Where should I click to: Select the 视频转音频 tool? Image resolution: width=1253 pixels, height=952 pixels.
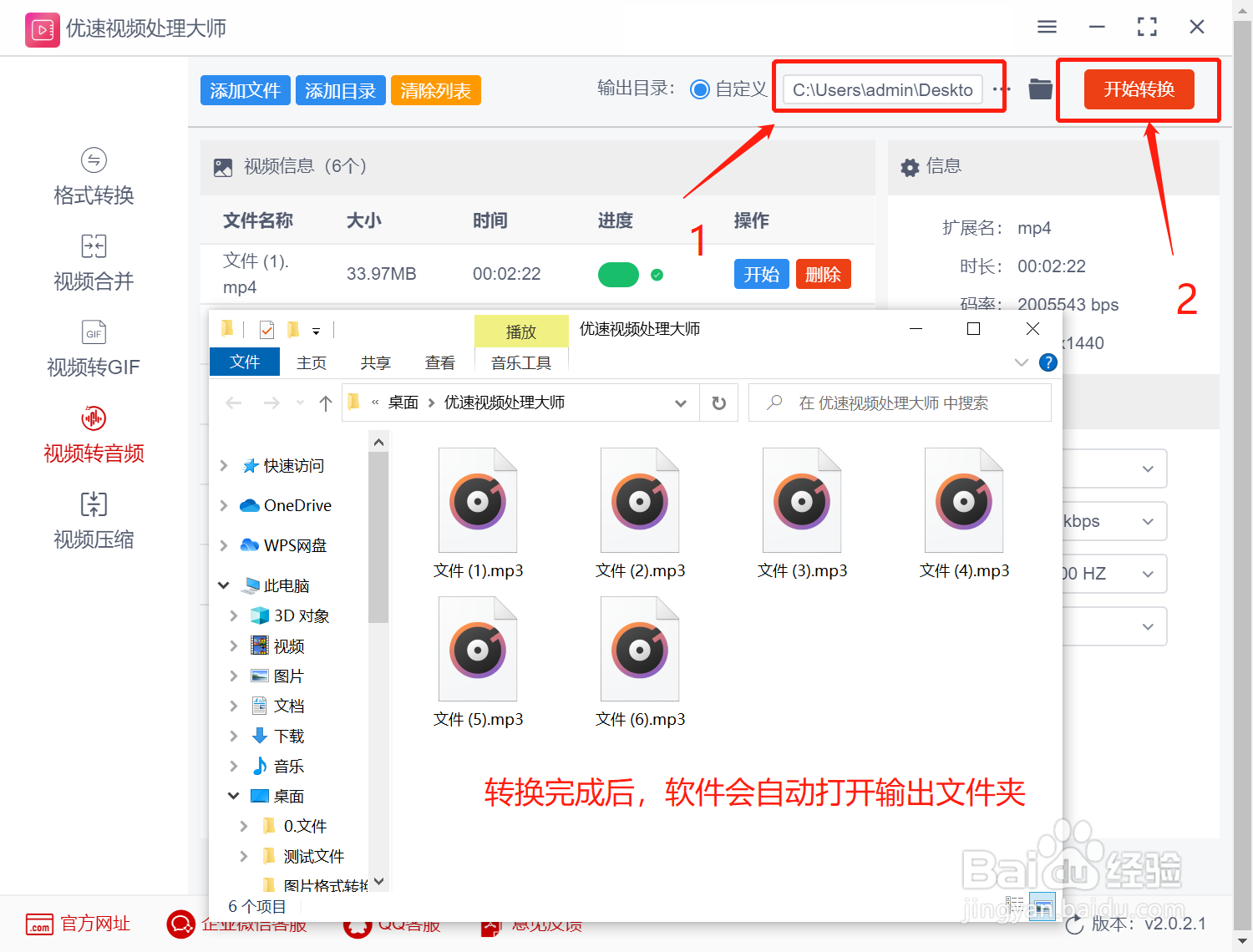tap(94, 435)
